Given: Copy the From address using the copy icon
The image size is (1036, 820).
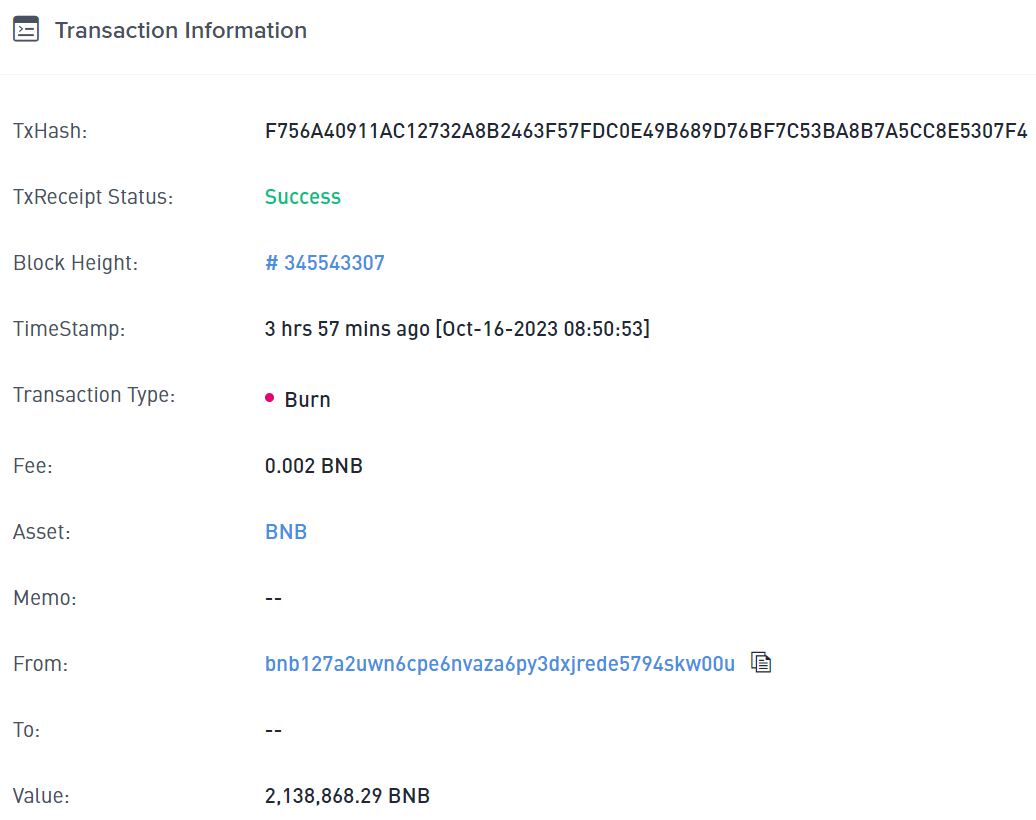Looking at the screenshot, I should [x=761, y=662].
